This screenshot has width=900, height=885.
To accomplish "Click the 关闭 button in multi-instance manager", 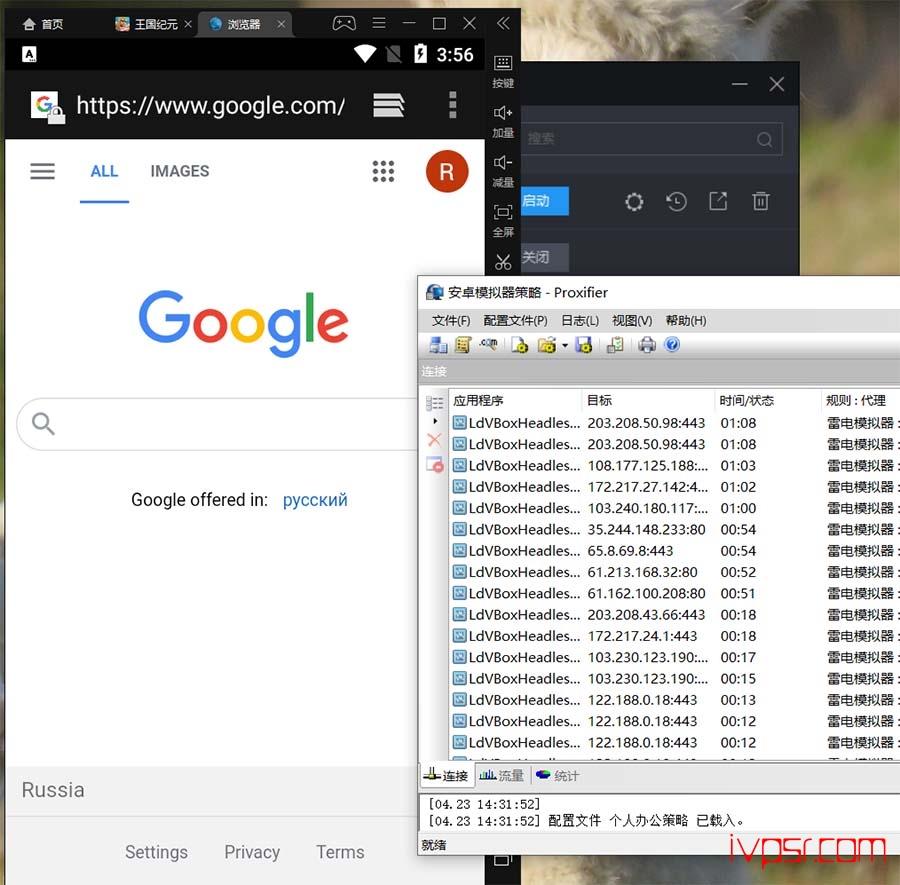I will pyautogui.click(x=545, y=257).
